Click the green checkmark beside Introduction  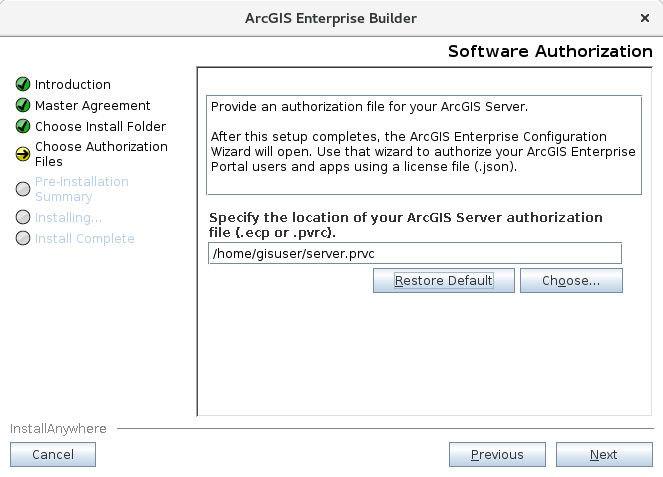(23, 85)
